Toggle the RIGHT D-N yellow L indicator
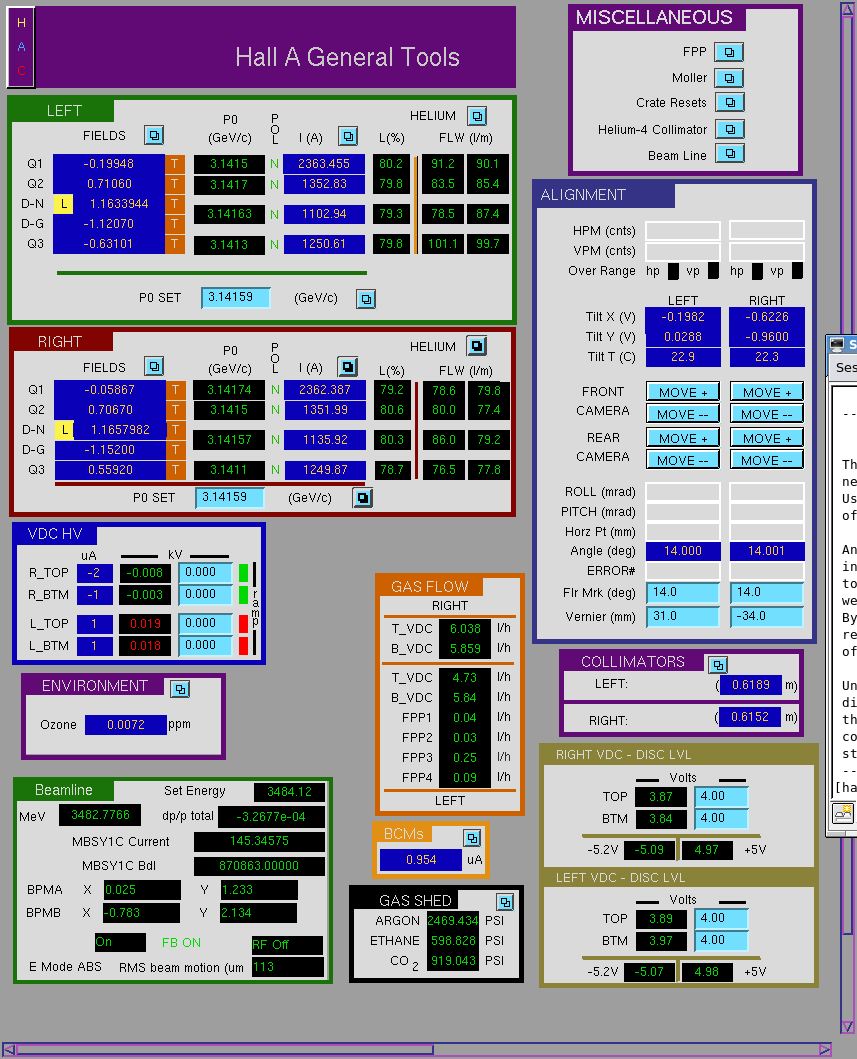Screen dimensions: 857x1059 [x=64, y=430]
